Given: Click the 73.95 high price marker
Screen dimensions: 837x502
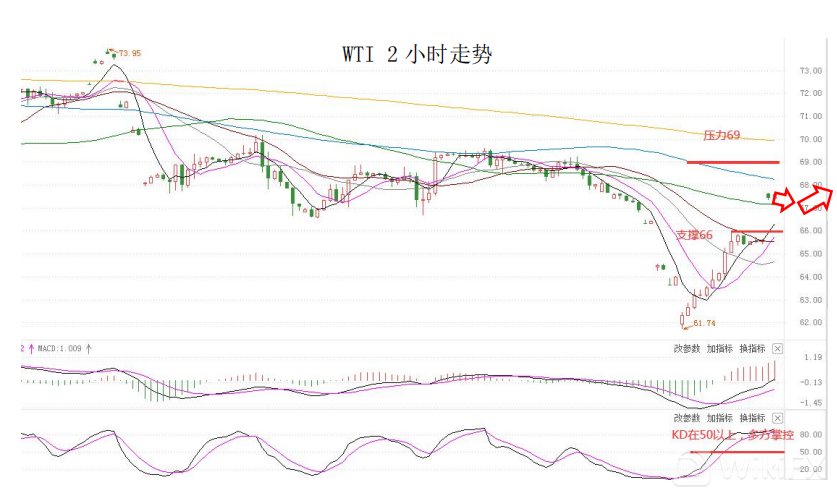Looking at the screenshot, I should 130,53.
